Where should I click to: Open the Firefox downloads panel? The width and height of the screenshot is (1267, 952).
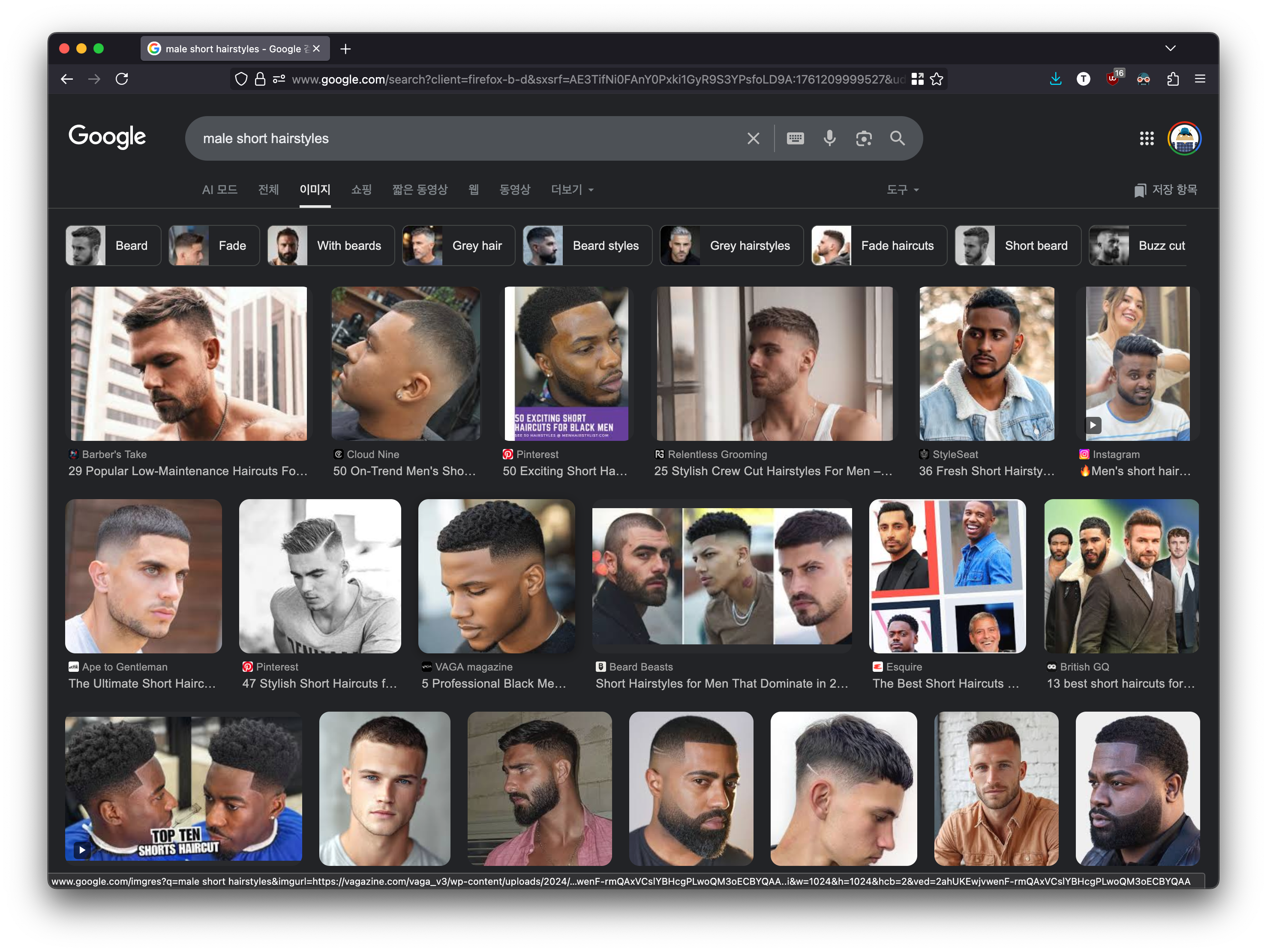tap(1056, 79)
